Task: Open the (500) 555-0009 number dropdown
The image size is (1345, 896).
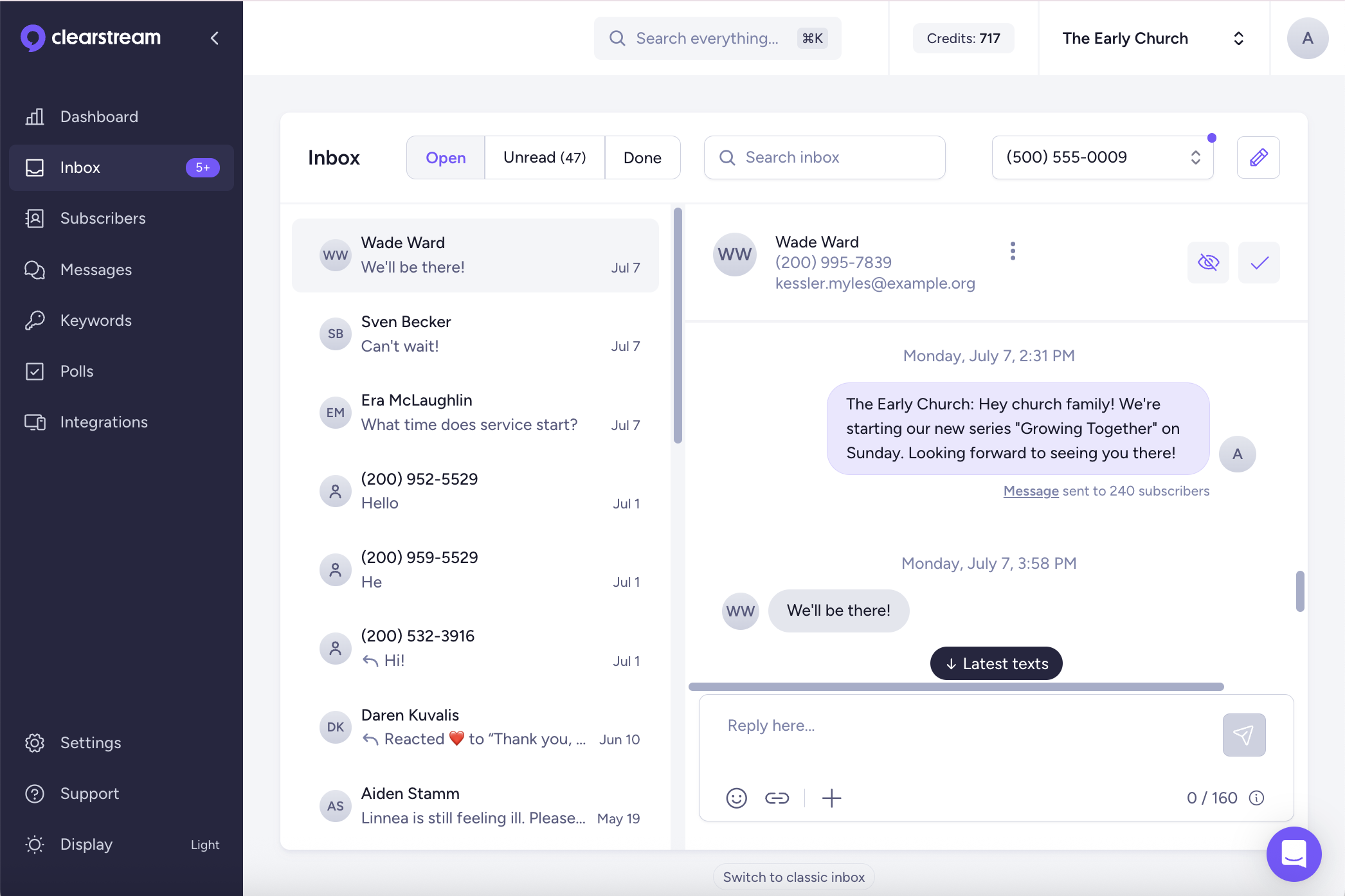Action: pyautogui.click(x=1102, y=157)
